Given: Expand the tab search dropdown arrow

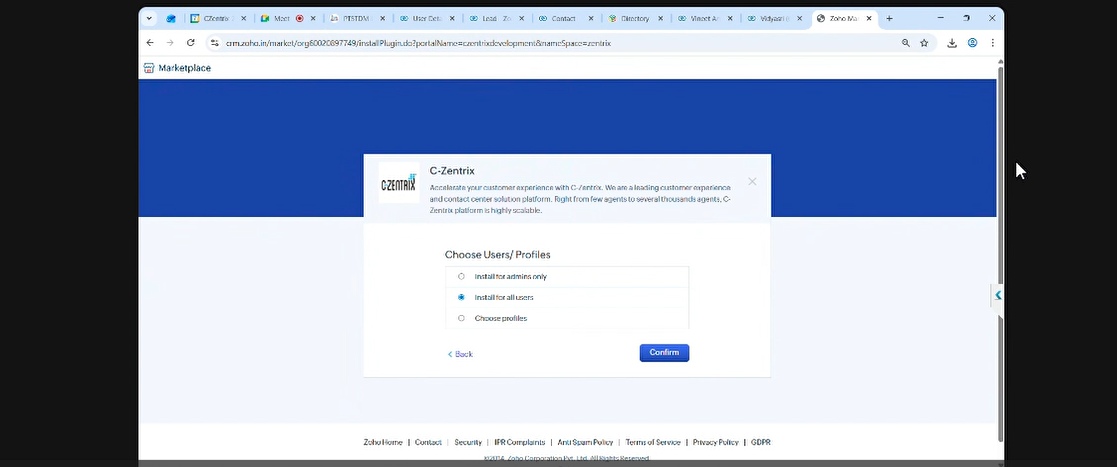Looking at the screenshot, I should 149,18.
